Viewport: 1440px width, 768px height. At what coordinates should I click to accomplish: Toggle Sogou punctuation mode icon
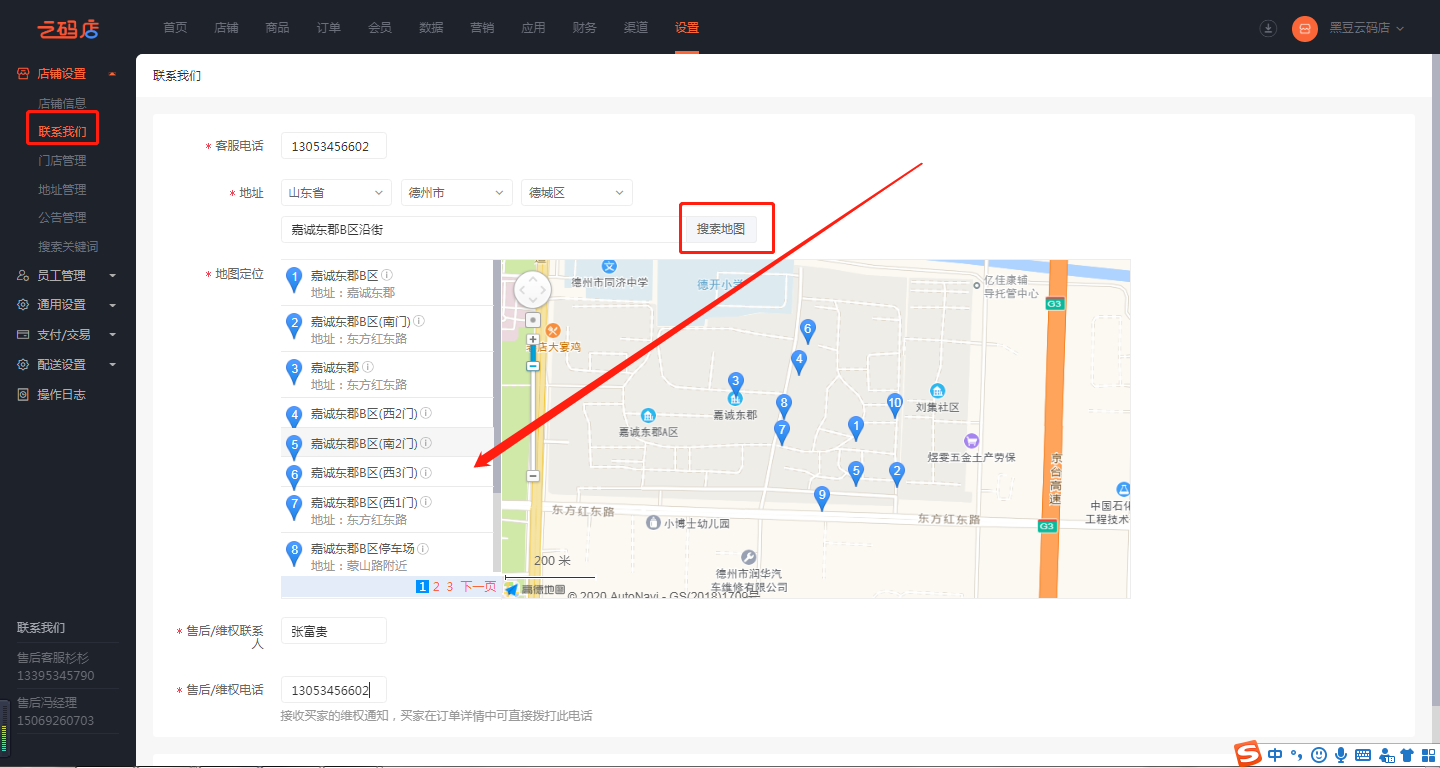1297,755
